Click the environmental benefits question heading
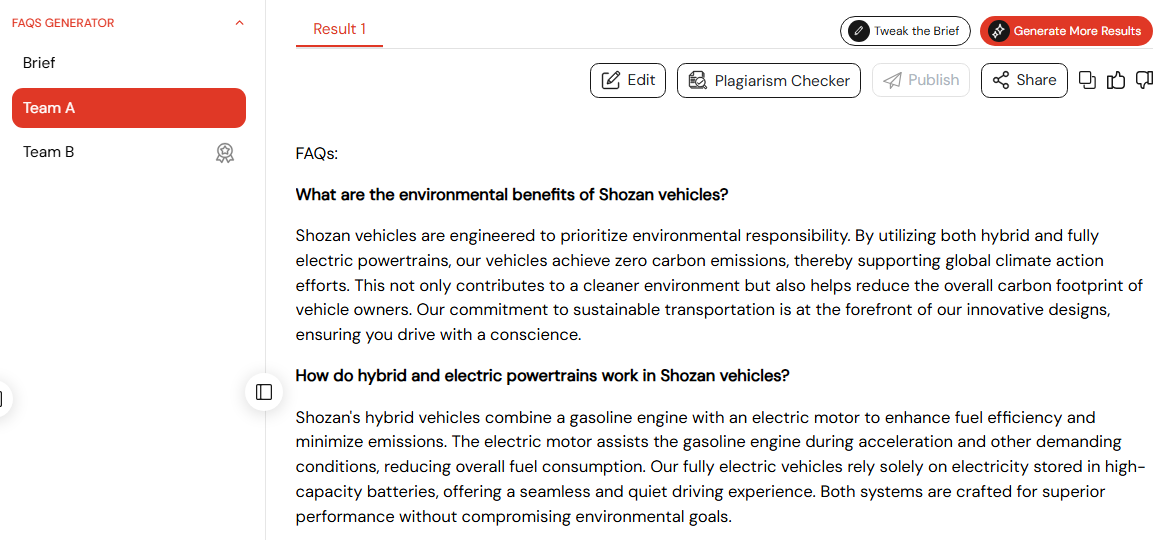This screenshot has height=540, width=1169. [511, 195]
